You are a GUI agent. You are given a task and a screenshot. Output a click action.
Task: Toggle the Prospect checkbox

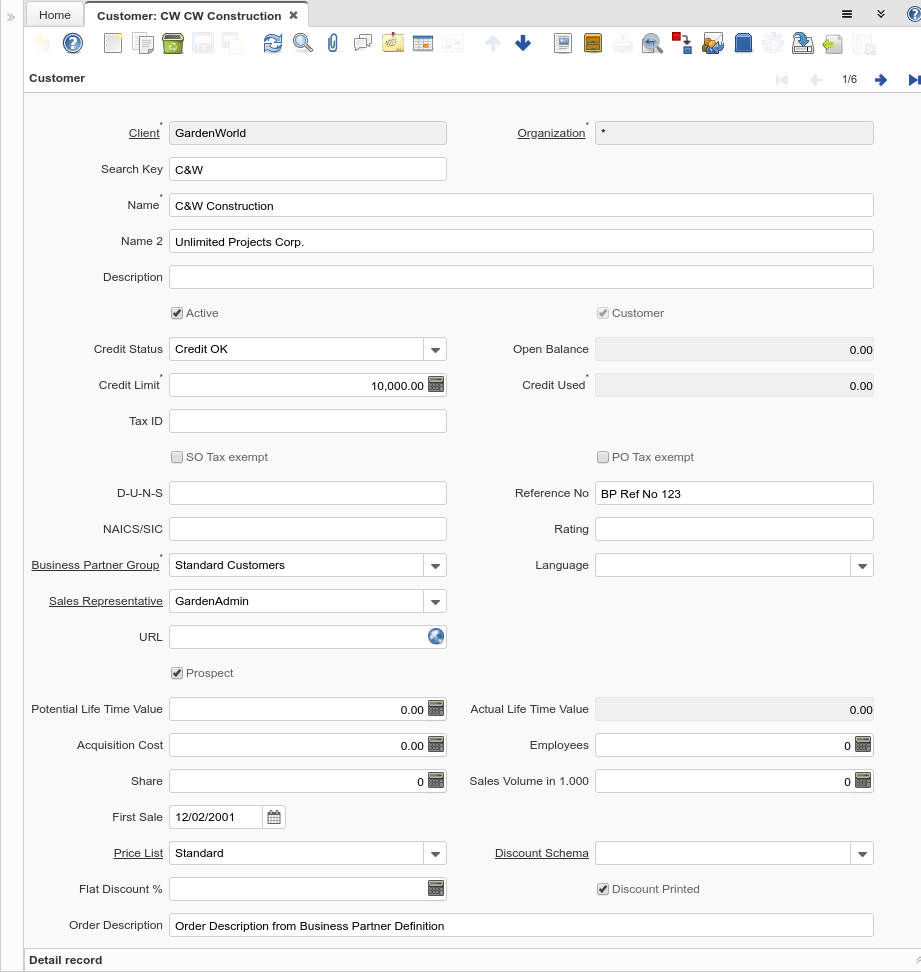pyautogui.click(x=177, y=673)
